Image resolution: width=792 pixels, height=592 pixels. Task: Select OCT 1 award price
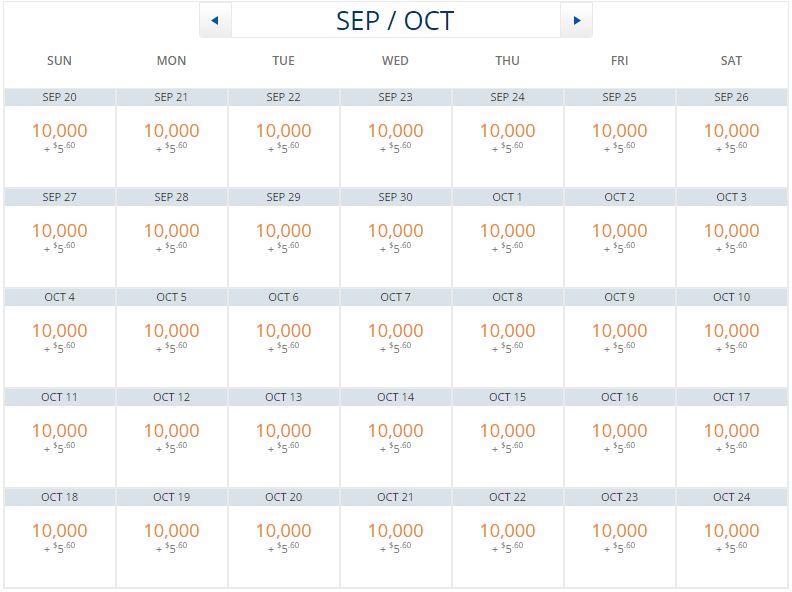[x=508, y=237]
